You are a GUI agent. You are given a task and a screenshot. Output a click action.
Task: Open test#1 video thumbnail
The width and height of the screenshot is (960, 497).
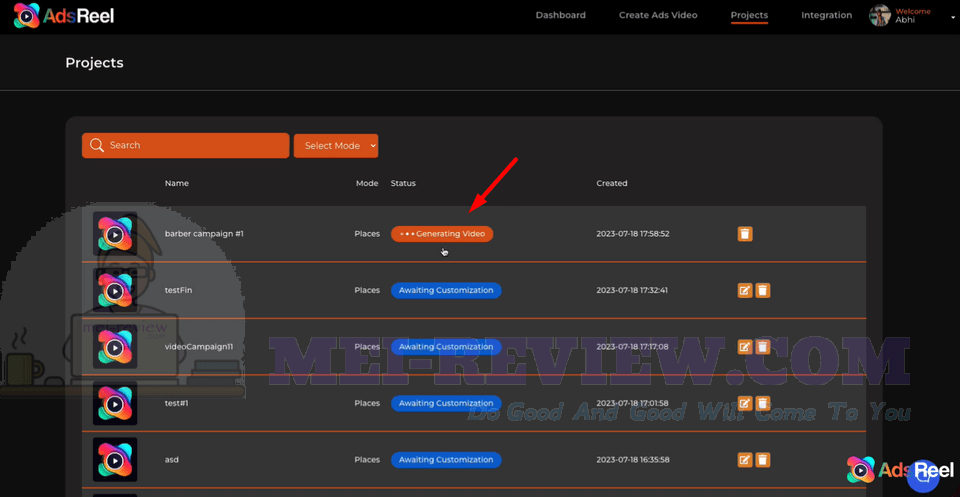pos(114,403)
